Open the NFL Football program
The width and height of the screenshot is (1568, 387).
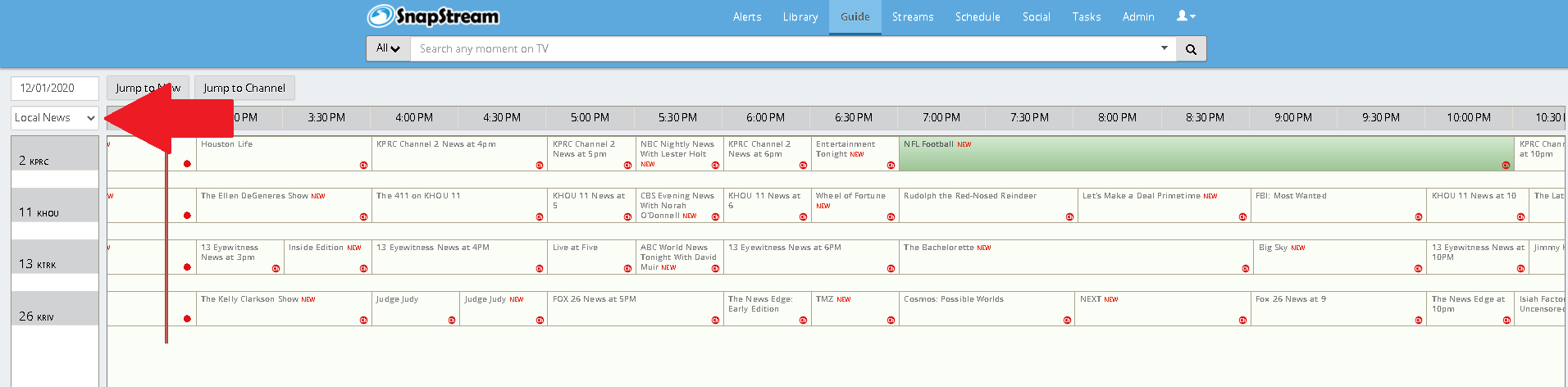1206,153
